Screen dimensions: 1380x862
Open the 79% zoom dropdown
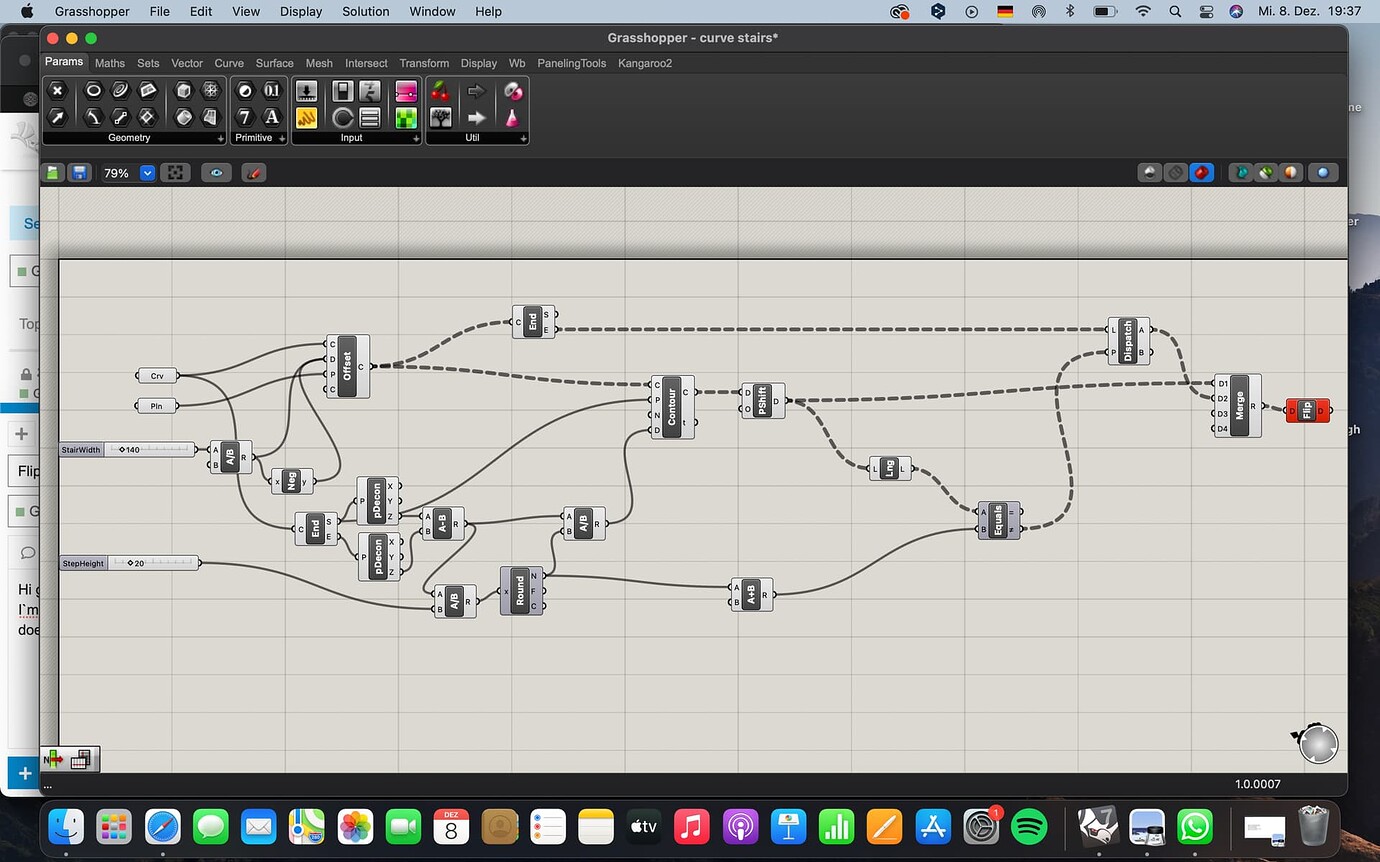pyautogui.click(x=146, y=172)
